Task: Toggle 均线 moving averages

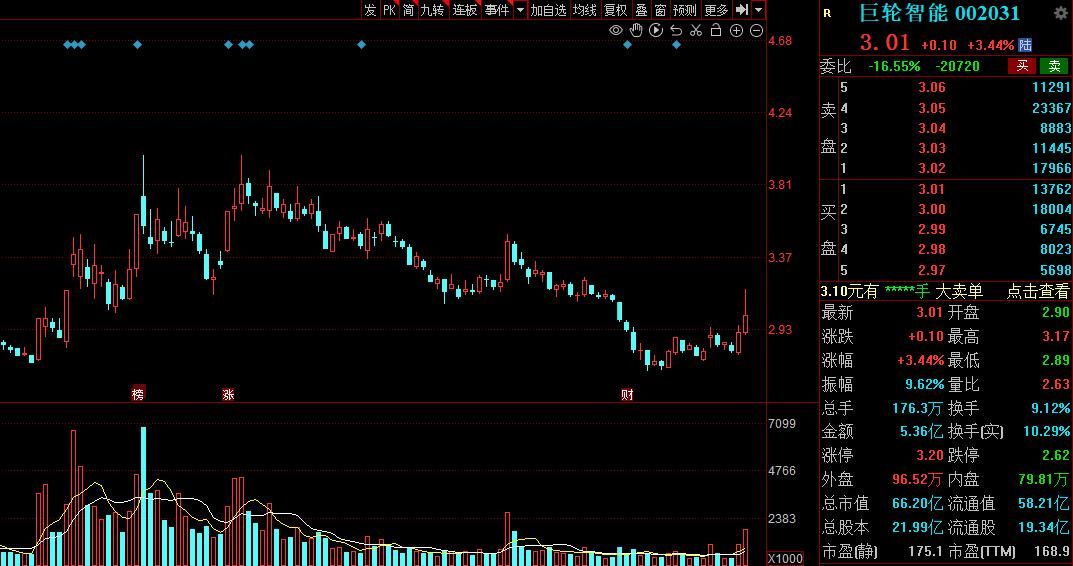Action: (x=585, y=10)
